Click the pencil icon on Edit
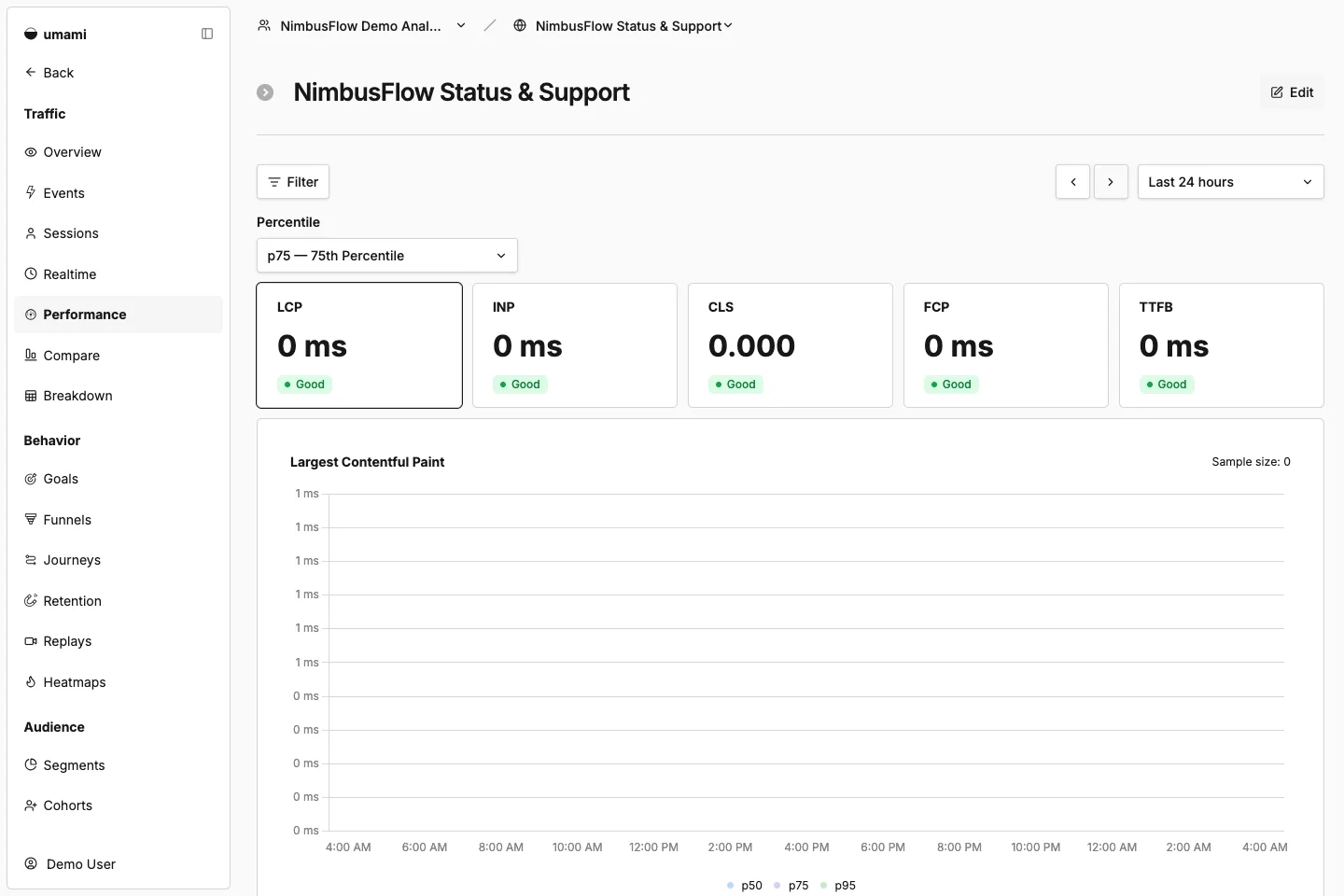This screenshot has height=896, width=1344. click(1277, 92)
